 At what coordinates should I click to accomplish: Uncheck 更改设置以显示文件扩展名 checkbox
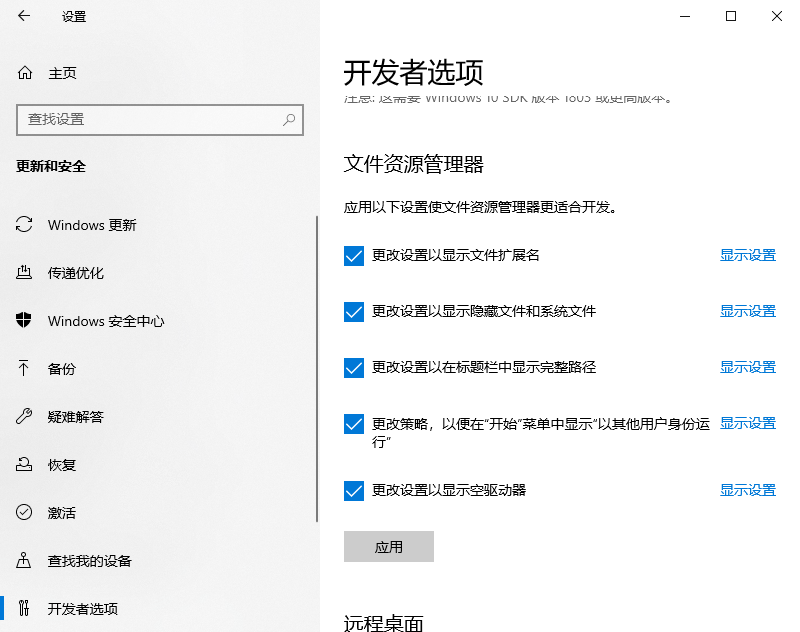(354, 256)
